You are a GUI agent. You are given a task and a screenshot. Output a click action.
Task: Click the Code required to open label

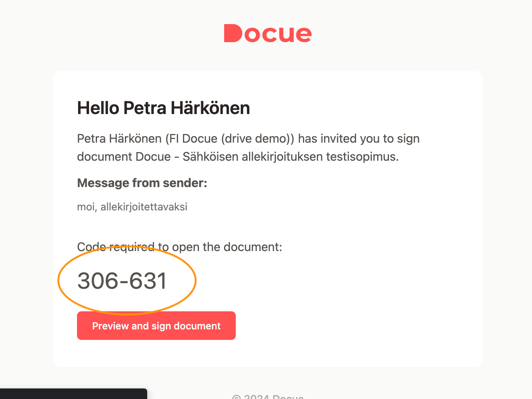tap(179, 247)
